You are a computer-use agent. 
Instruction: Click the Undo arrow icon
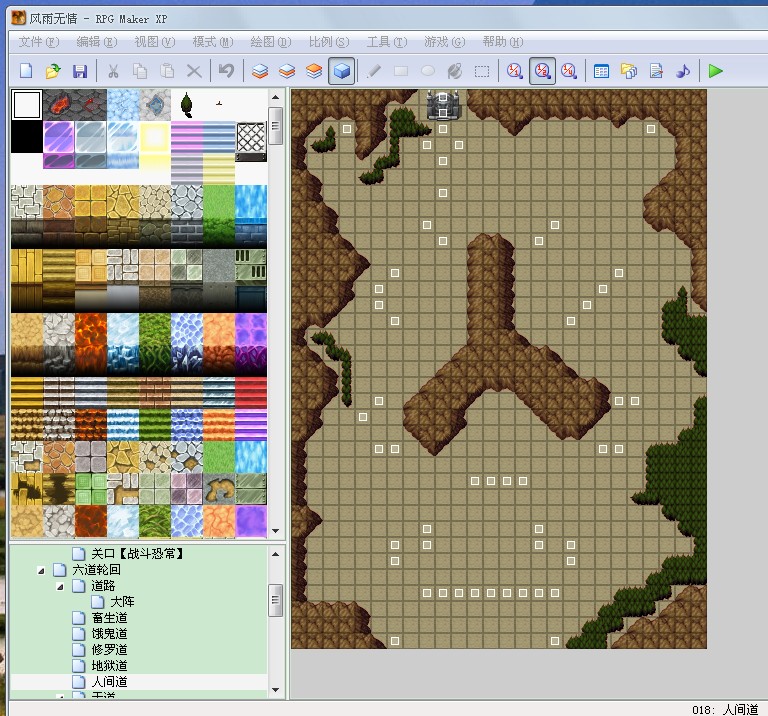pyautogui.click(x=227, y=71)
